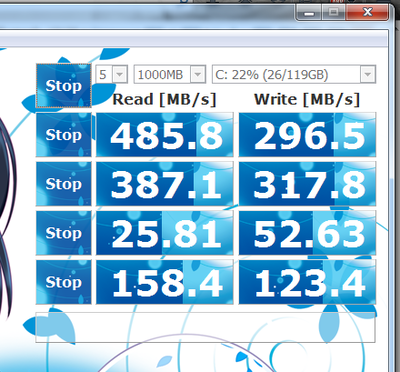This screenshot has height=372, width=400.
Task: Click the topmost Stop button beside the count dropdown
Action: pos(63,86)
